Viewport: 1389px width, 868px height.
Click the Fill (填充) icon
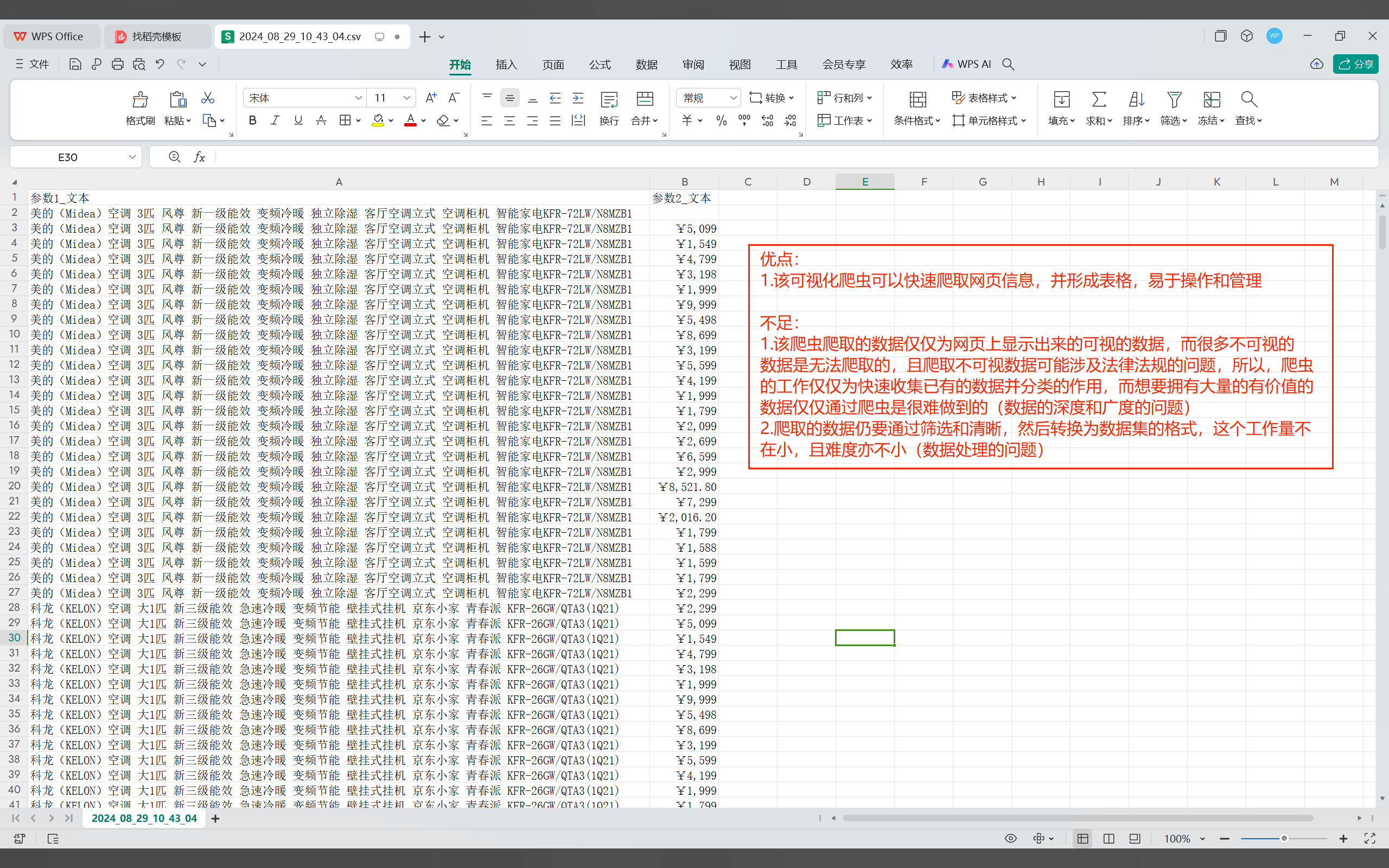tap(1061, 100)
